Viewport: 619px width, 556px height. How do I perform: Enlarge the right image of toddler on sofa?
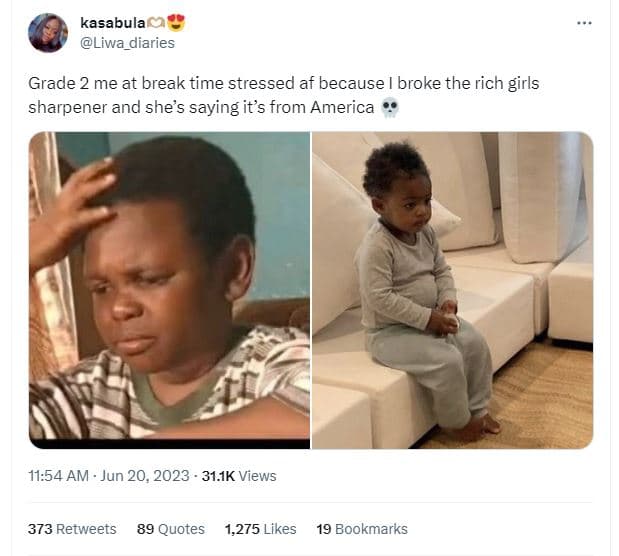tap(452, 290)
